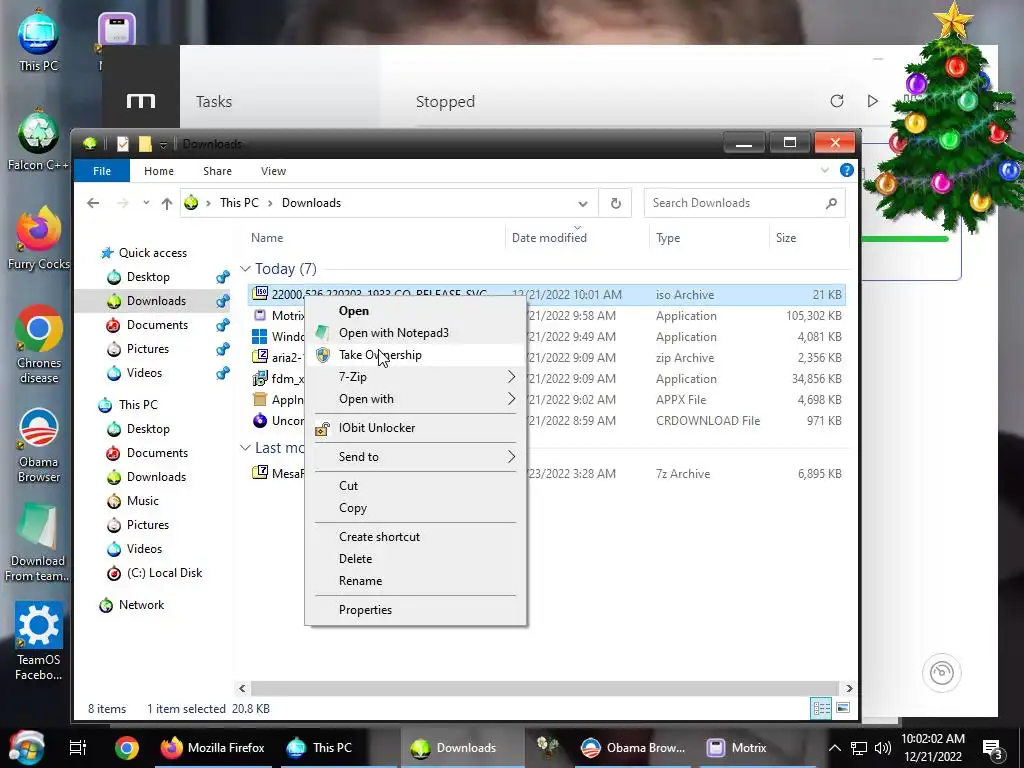Click Chrome icon pinned on taskbar
1024x768 pixels.
127,748
